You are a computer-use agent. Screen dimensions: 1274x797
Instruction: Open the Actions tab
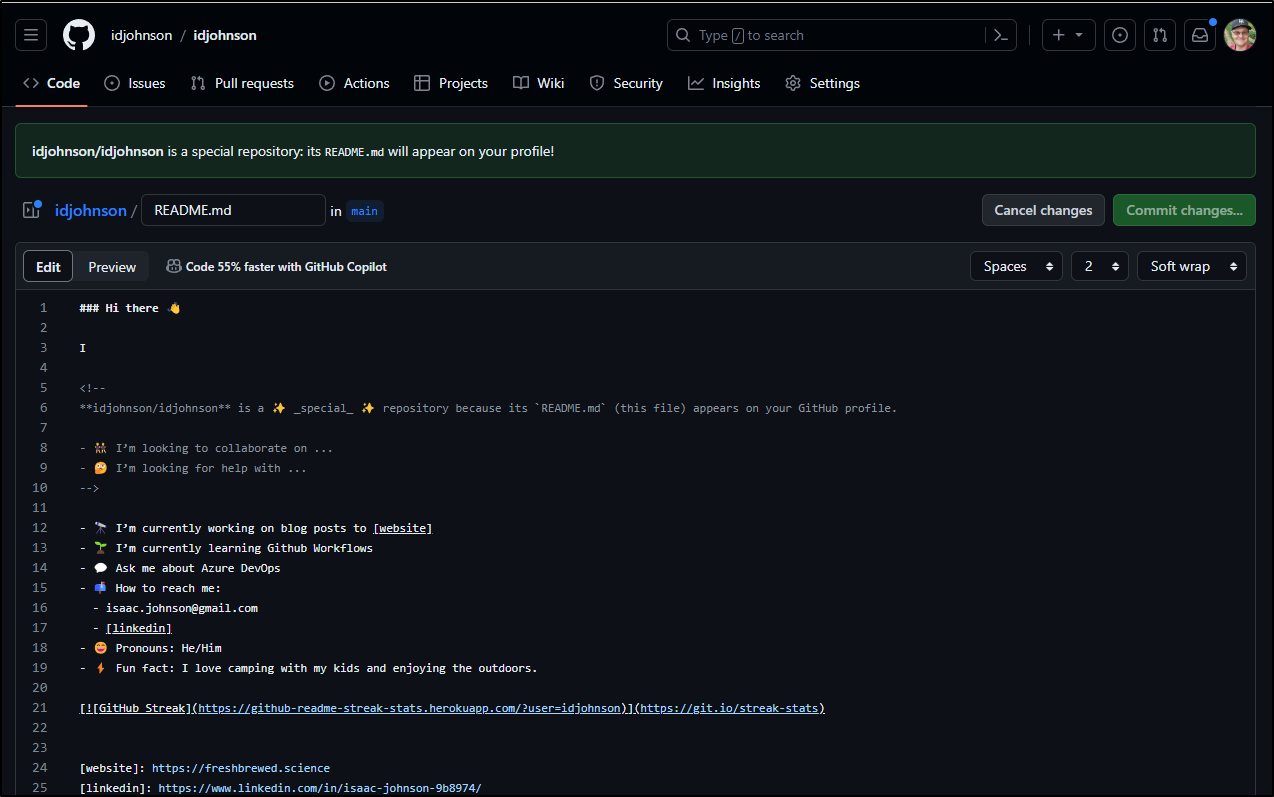(x=354, y=83)
